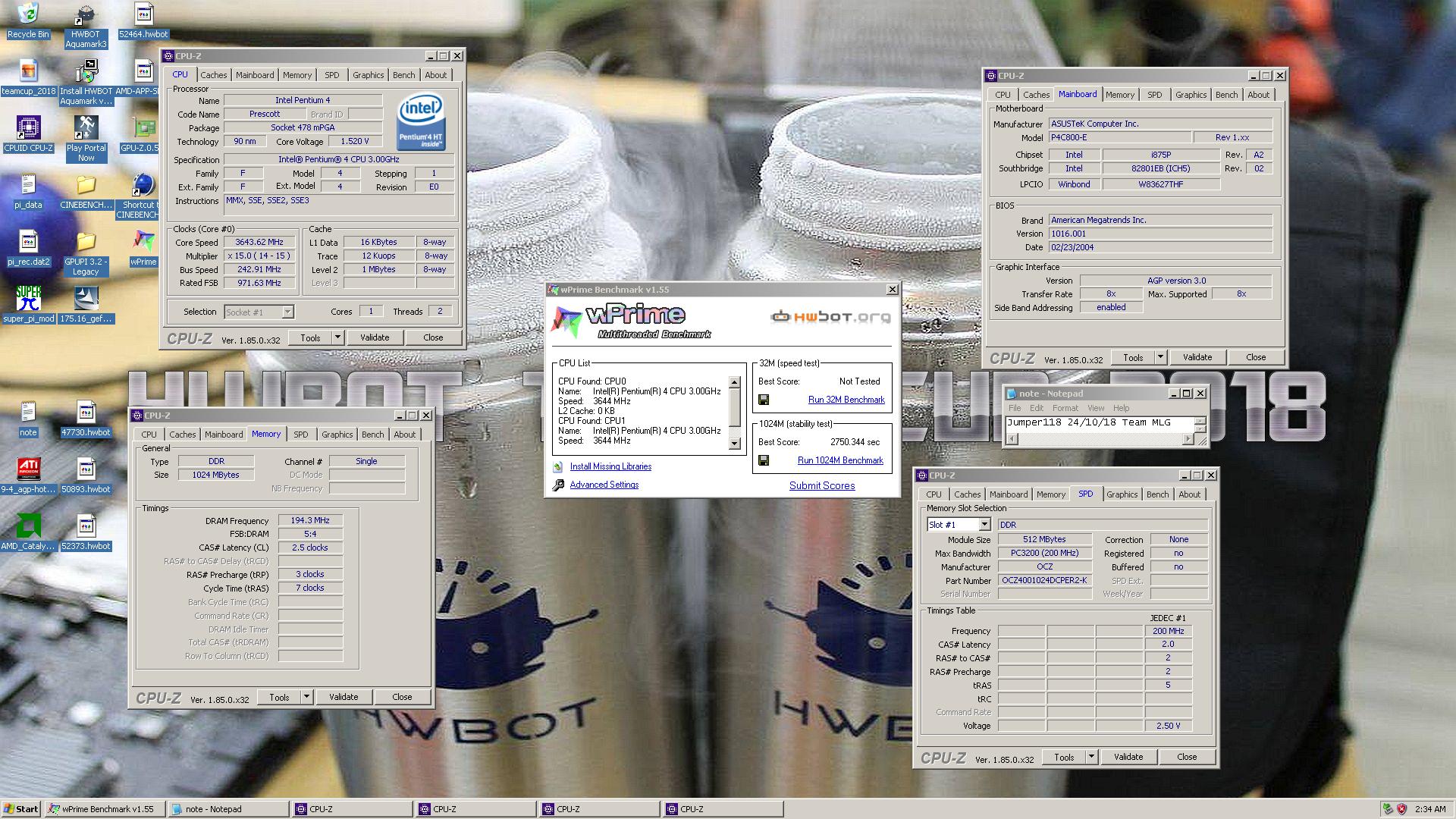Open 175.16_gef installer icon
This screenshot has height=819, width=1456.
click(86, 305)
